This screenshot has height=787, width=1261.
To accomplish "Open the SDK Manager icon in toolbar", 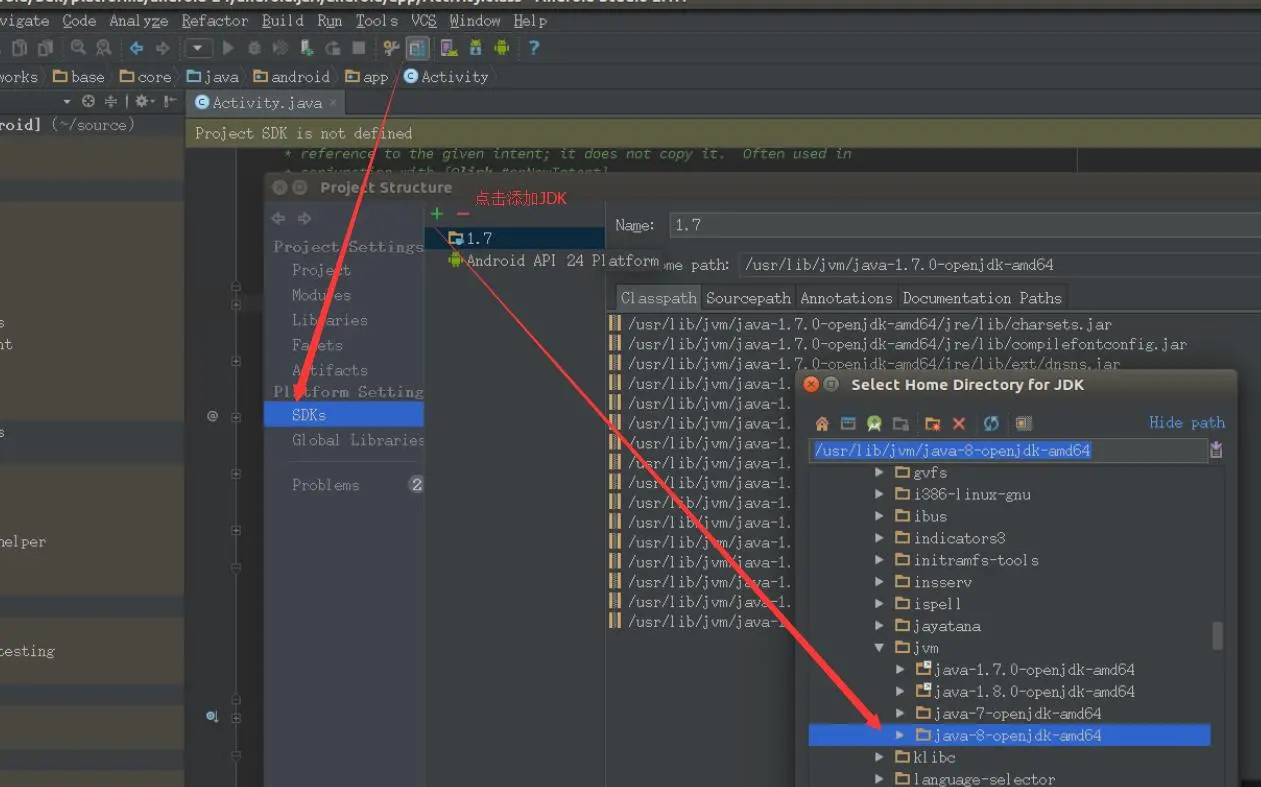I will 475,48.
